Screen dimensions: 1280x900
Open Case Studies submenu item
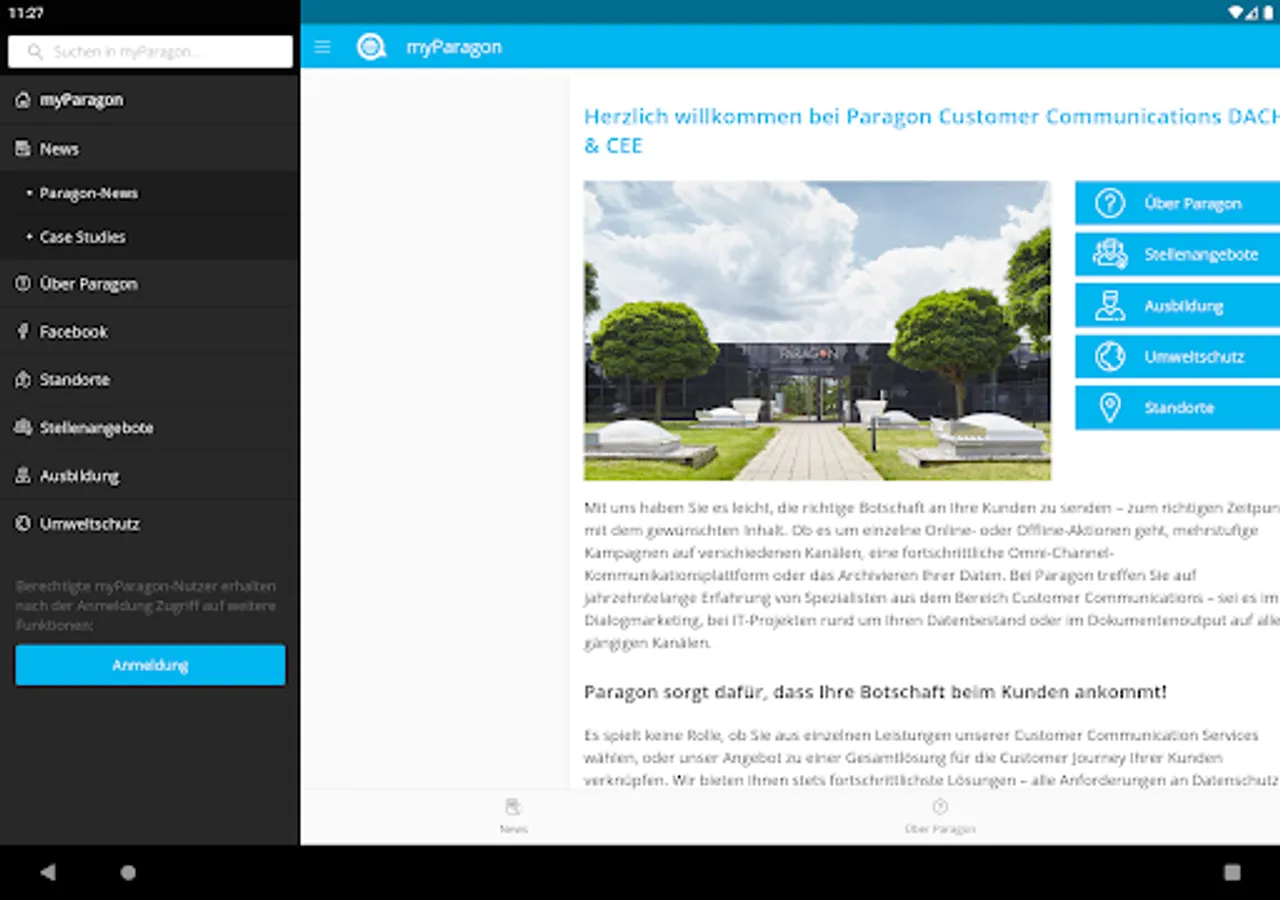point(150,237)
